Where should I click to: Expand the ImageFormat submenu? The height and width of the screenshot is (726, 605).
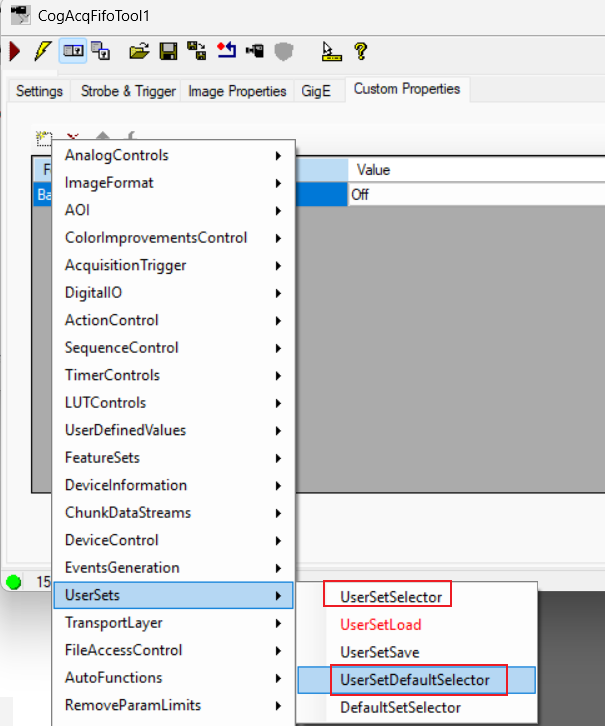(x=174, y=183)
